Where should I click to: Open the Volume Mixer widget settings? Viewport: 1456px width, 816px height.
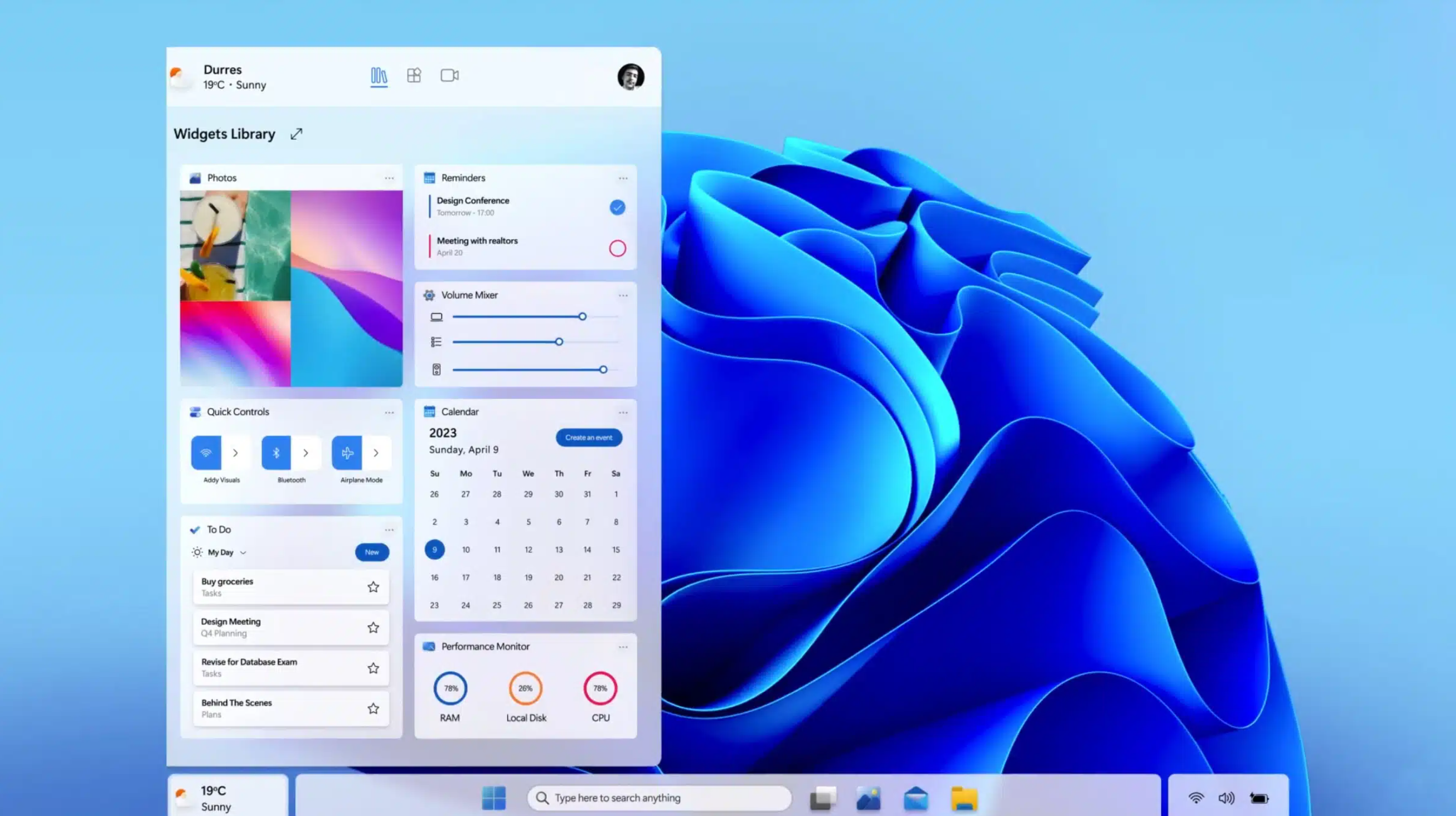click(622, 294)
